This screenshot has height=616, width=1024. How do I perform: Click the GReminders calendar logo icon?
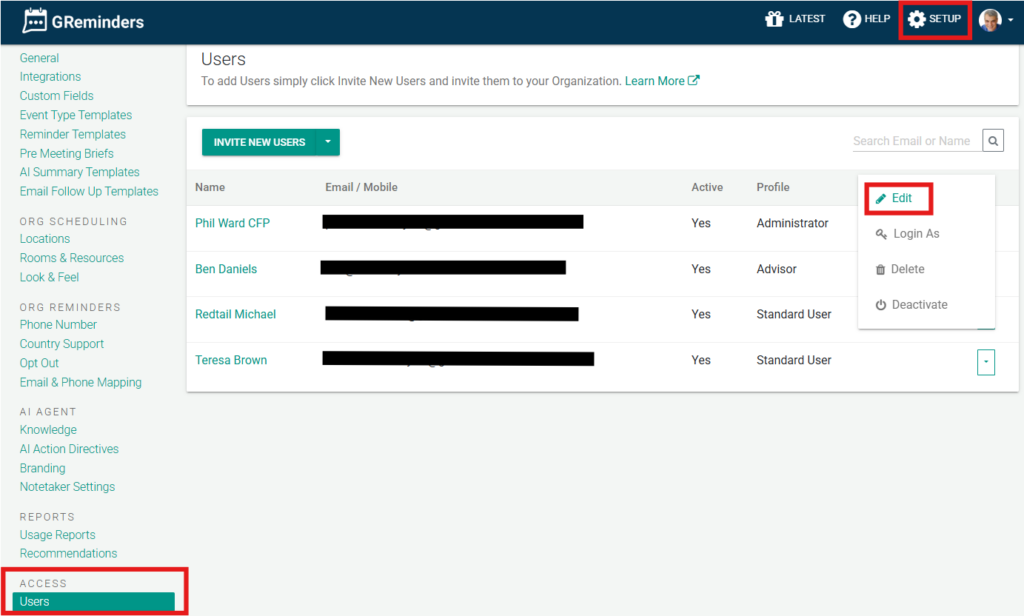(x=35, y=20)
